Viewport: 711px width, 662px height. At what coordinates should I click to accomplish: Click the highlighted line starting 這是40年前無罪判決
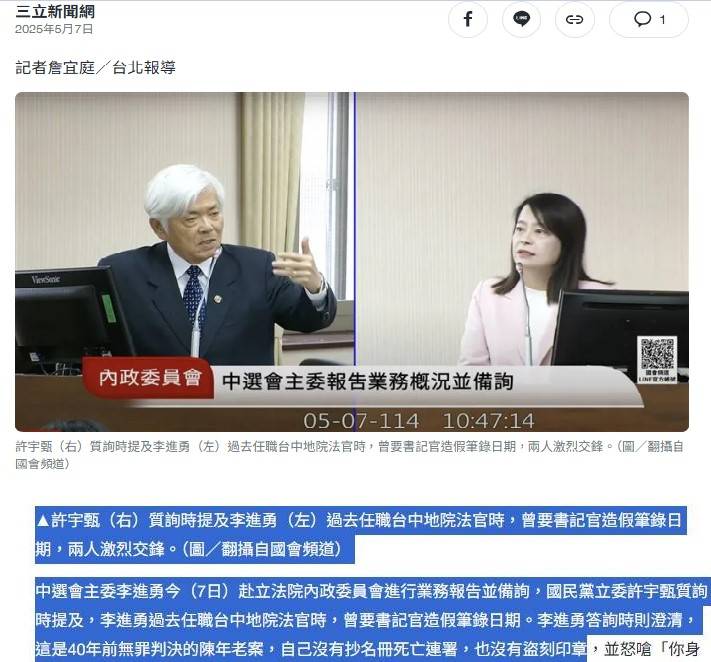[310, 649]
